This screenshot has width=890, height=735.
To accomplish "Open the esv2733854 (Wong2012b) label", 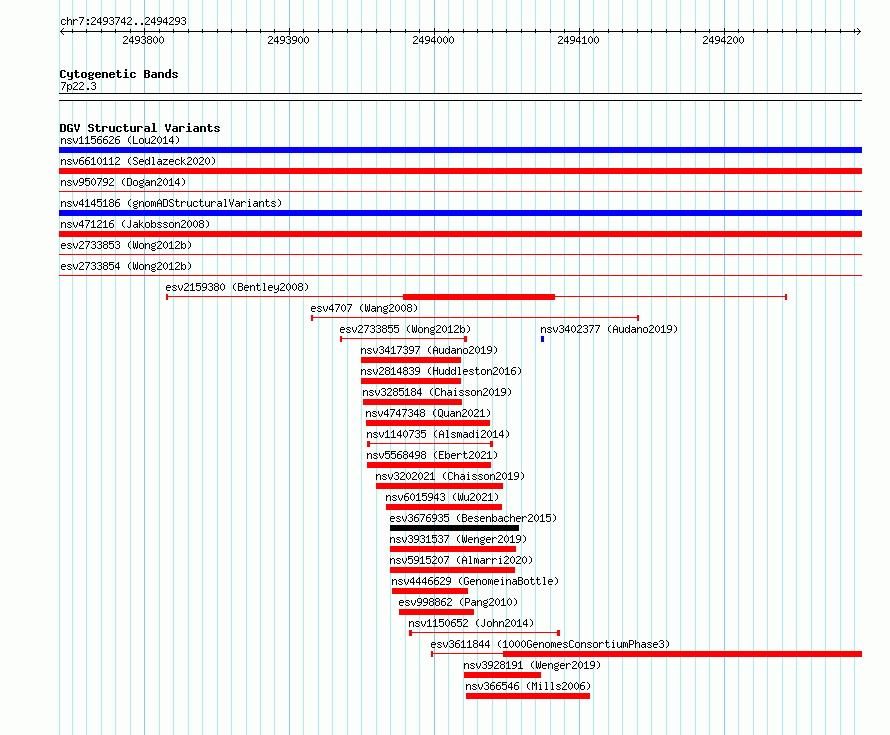I will point(126,266).
